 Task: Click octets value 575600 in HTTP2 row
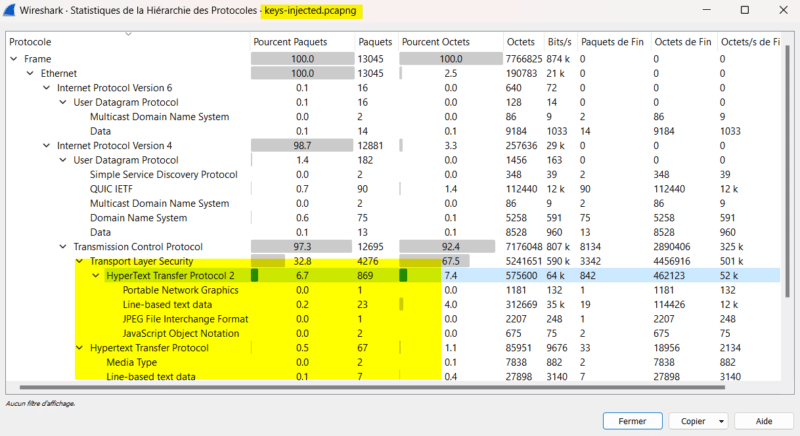pyautogui.click(x=521, y=276)
